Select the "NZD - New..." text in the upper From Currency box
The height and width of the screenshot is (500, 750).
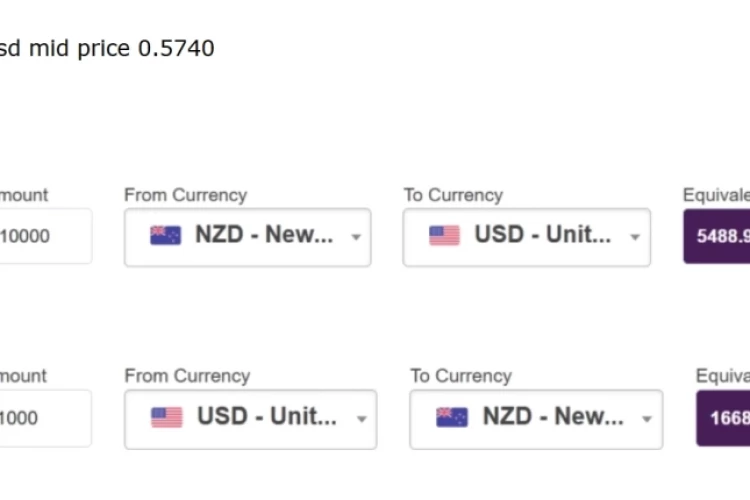click(x=264, y=234)
